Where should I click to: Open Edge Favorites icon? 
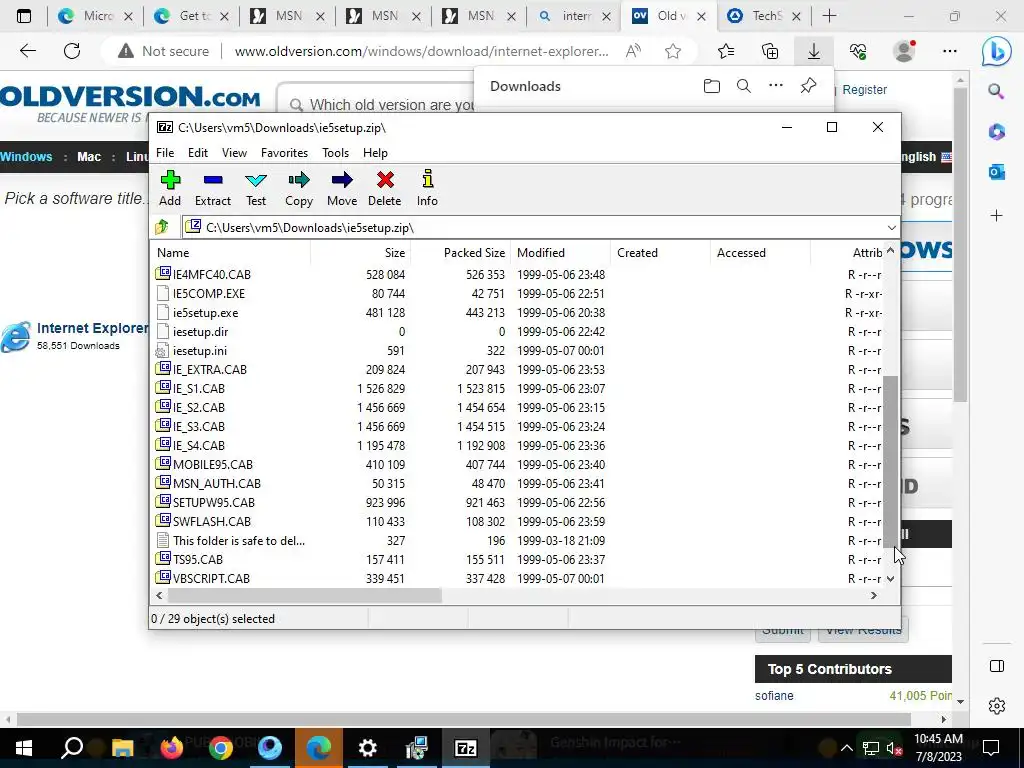[x=726, y=51]
